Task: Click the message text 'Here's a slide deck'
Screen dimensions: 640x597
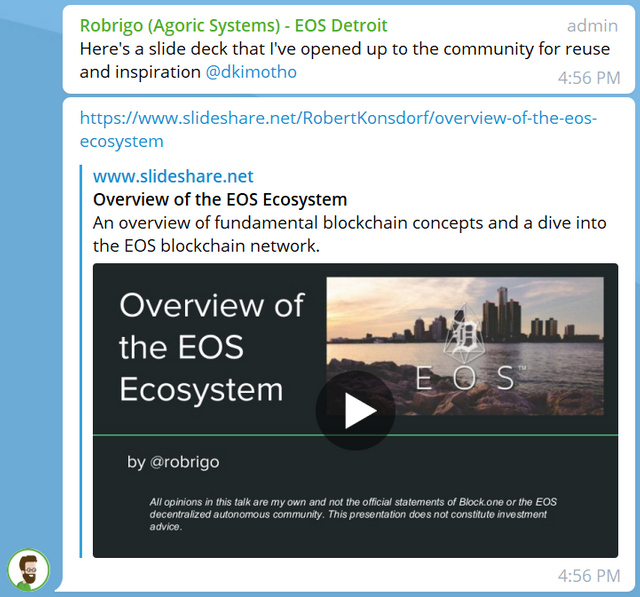Action: point(345,60)
